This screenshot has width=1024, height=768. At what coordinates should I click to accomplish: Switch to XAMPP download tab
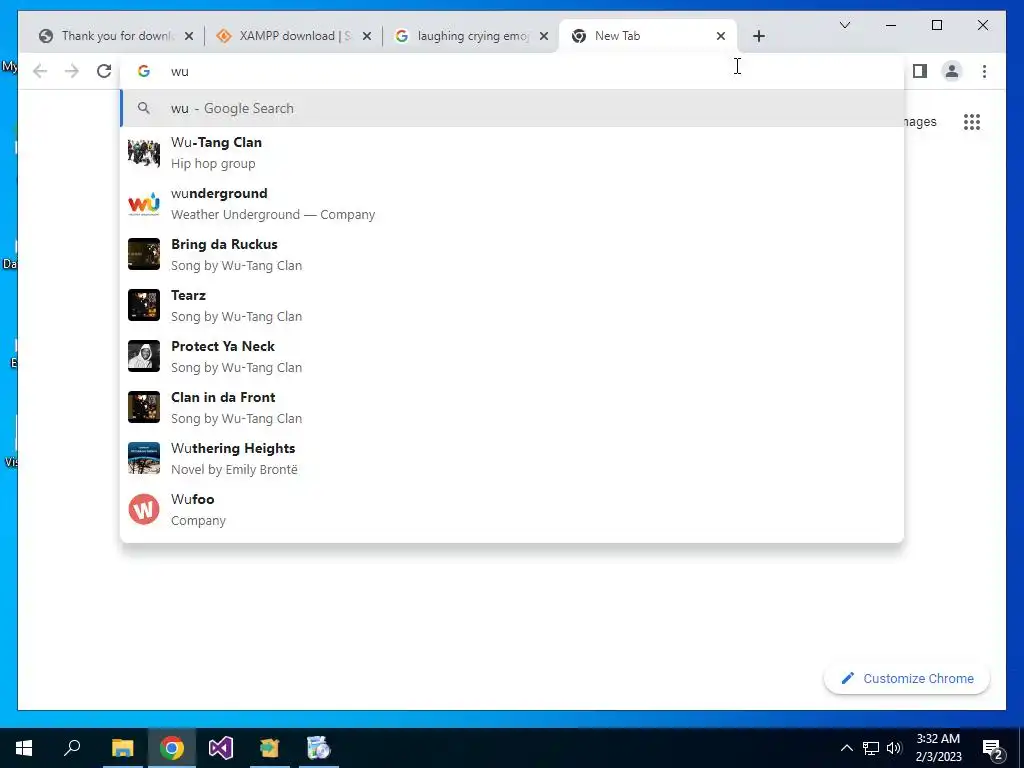[293, 36]
